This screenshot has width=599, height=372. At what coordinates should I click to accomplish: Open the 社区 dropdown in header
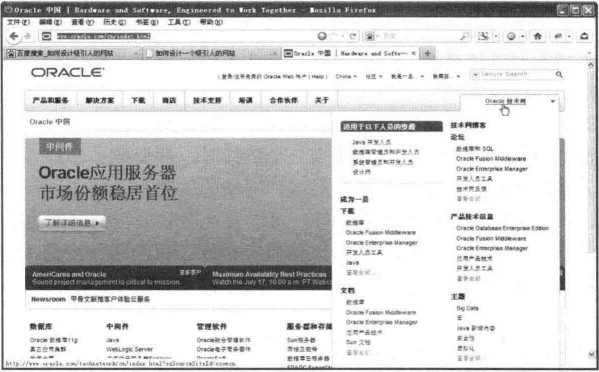tap(374, 76)
